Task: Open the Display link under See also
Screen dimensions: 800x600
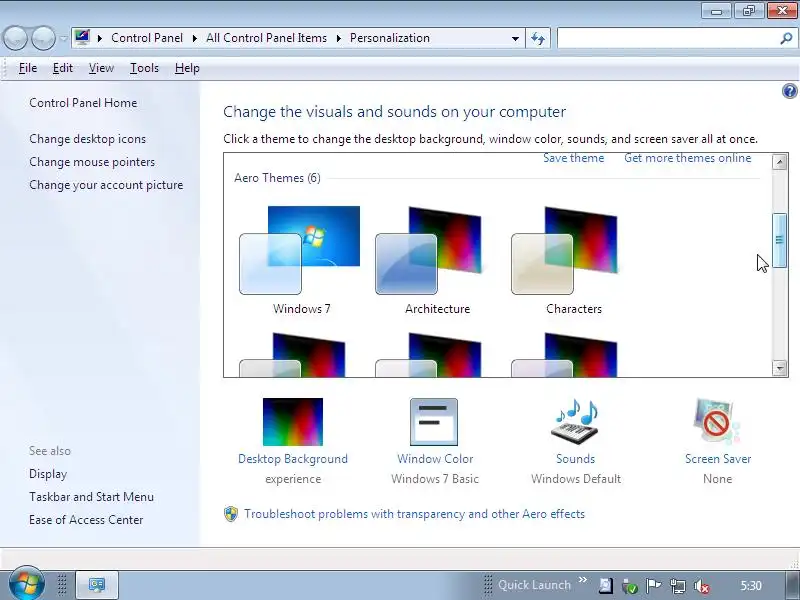Action: coord(48,474)
